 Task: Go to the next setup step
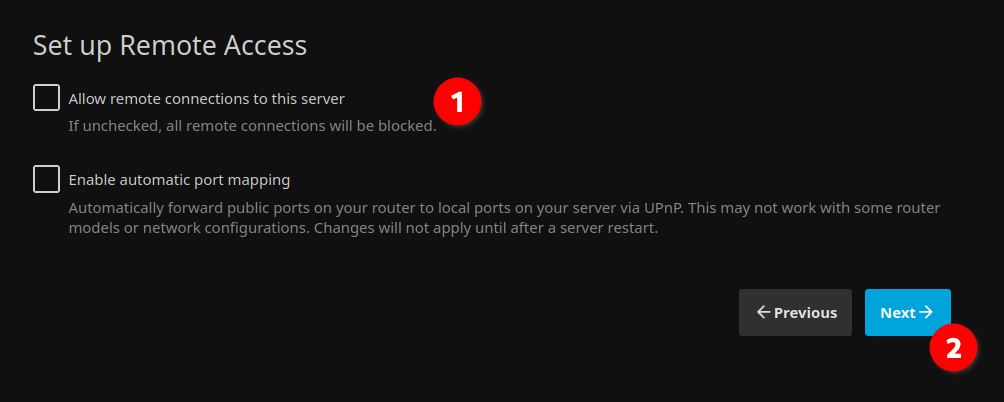point(907,312)
